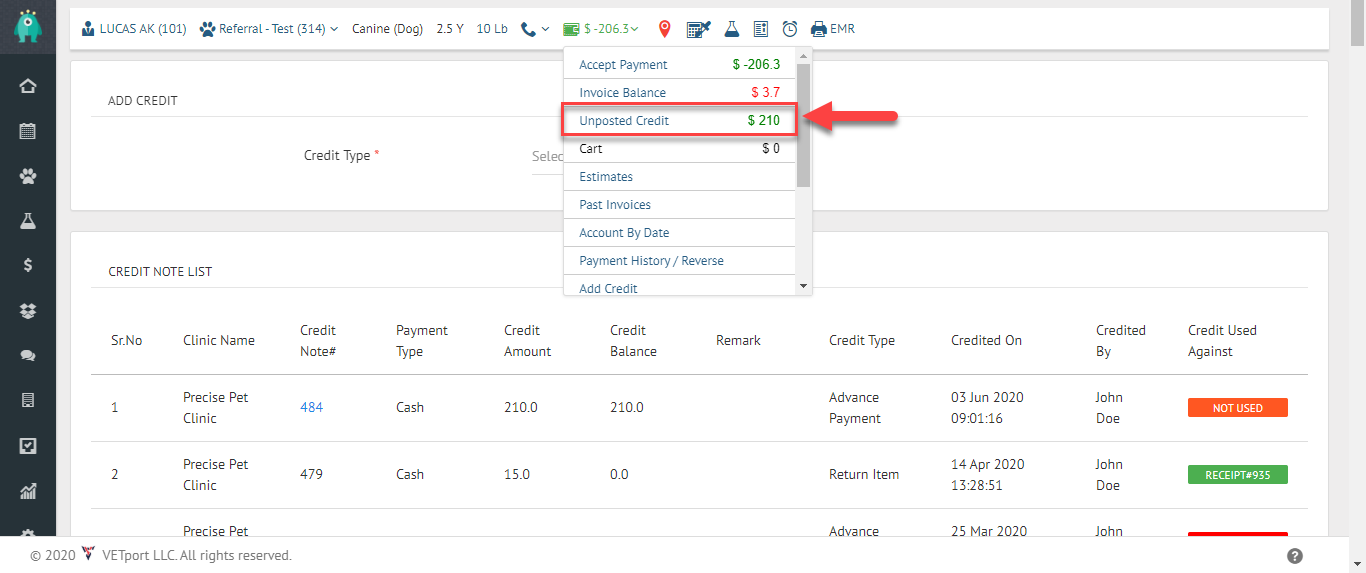Image resolution: width=1366 pixels, height=573 pixels.
Task: Open the receipt document sidebar icon
Action: coord(28,400)
